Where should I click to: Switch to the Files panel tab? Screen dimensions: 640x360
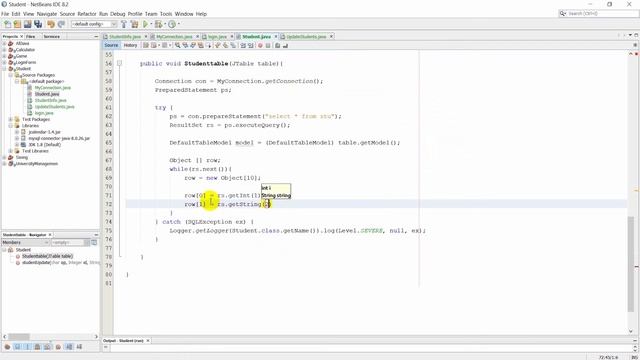pyautogui.click(x=31, y=36)
